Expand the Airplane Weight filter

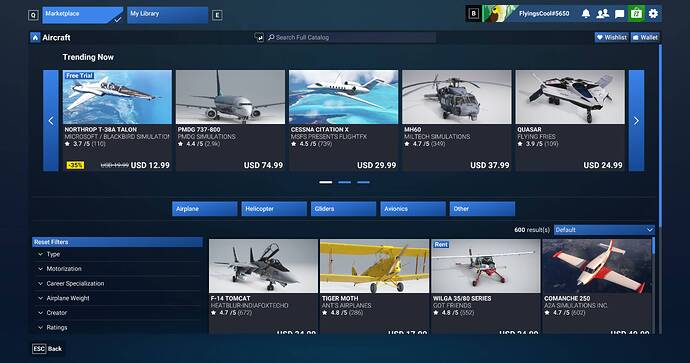click(x=117, y=298)
